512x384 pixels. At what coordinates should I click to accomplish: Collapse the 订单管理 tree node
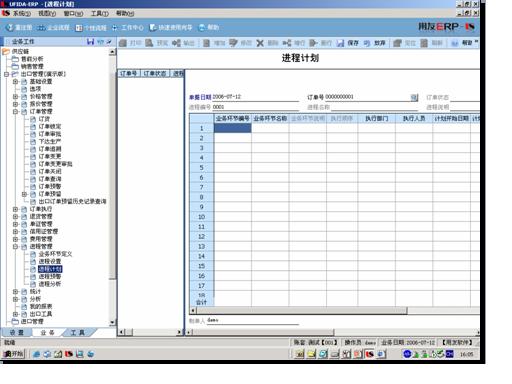[15, 112]
